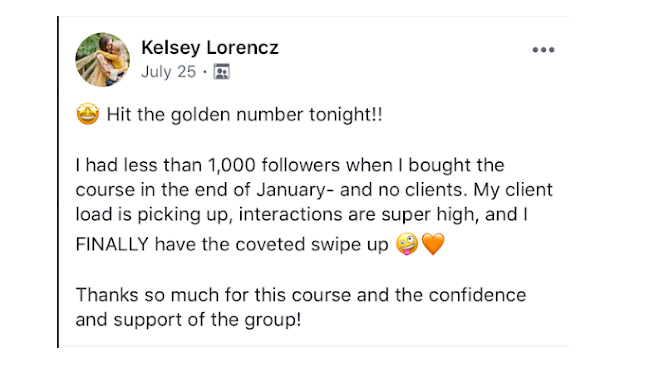The height and width of the screenshot is (372, 656).
Task: Click the star-struck emoji before Hit
Action: tap(87, 114)
